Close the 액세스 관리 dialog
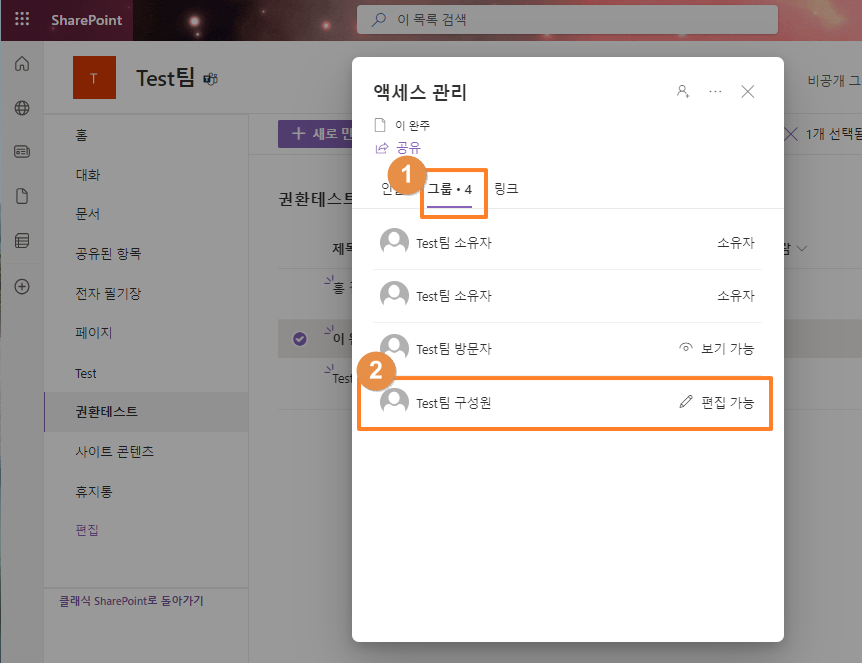Viewport: 862px width, 663px height. pos(748,91)
